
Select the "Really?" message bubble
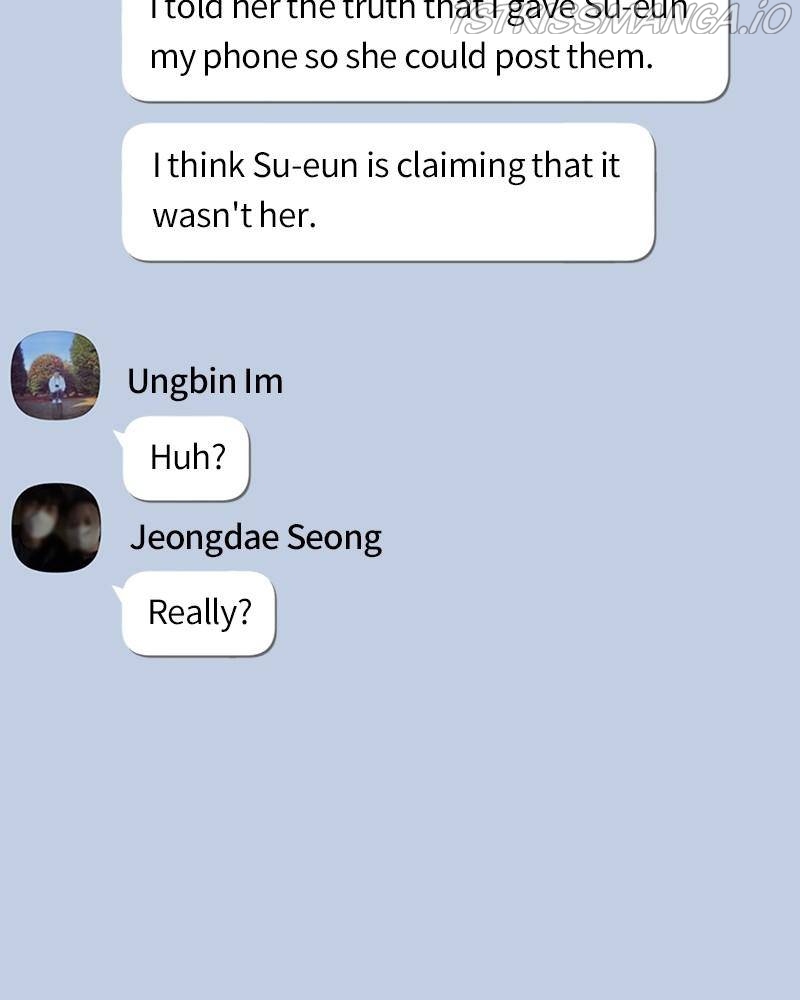click(x=198, y=613)
